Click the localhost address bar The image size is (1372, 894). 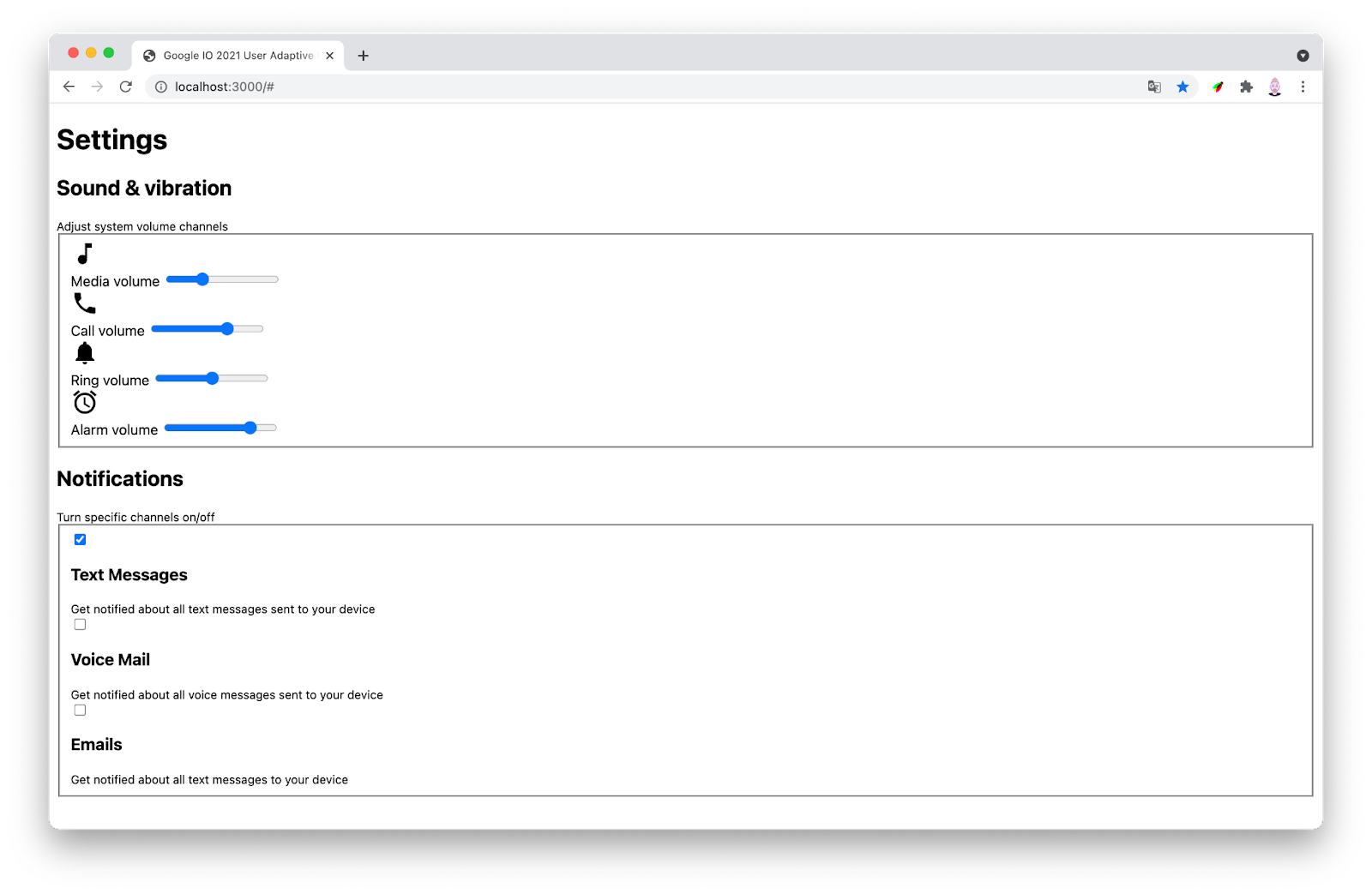[600, 87]
